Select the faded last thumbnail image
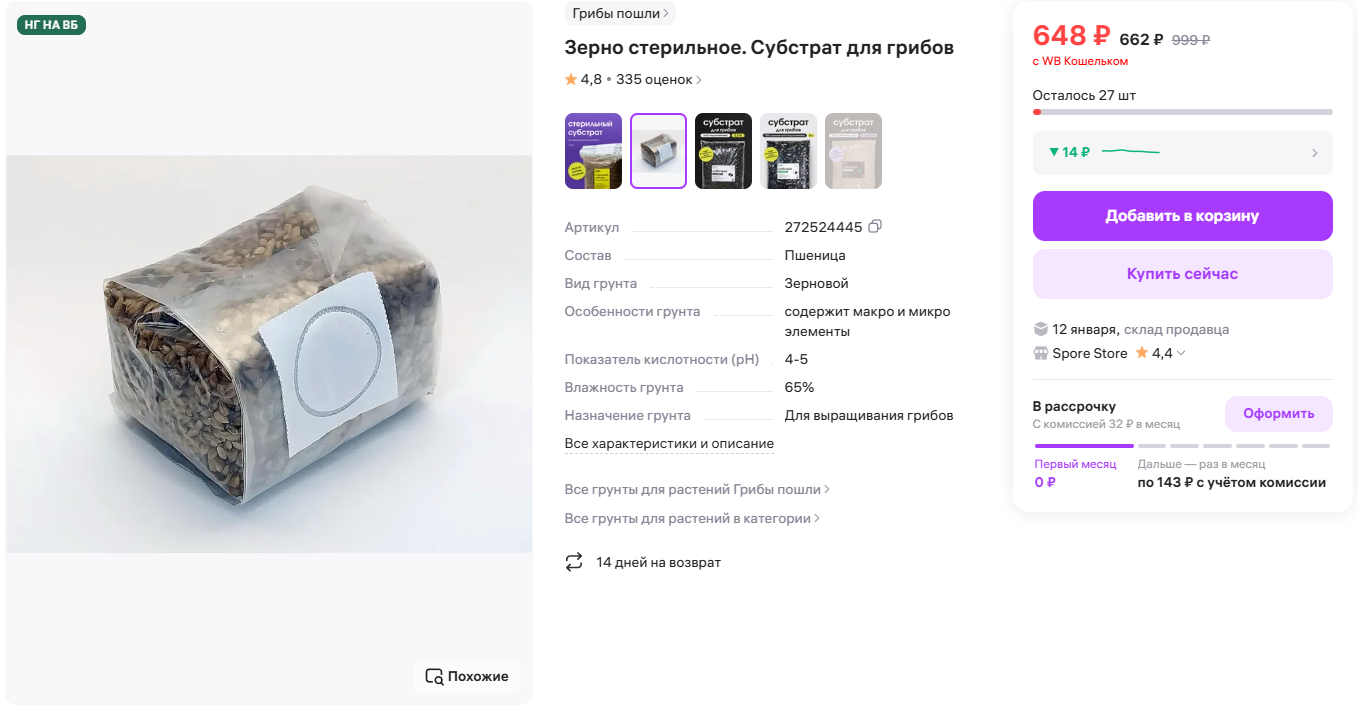Viewport: 1358px width, 710px height. tap(853, 151)
